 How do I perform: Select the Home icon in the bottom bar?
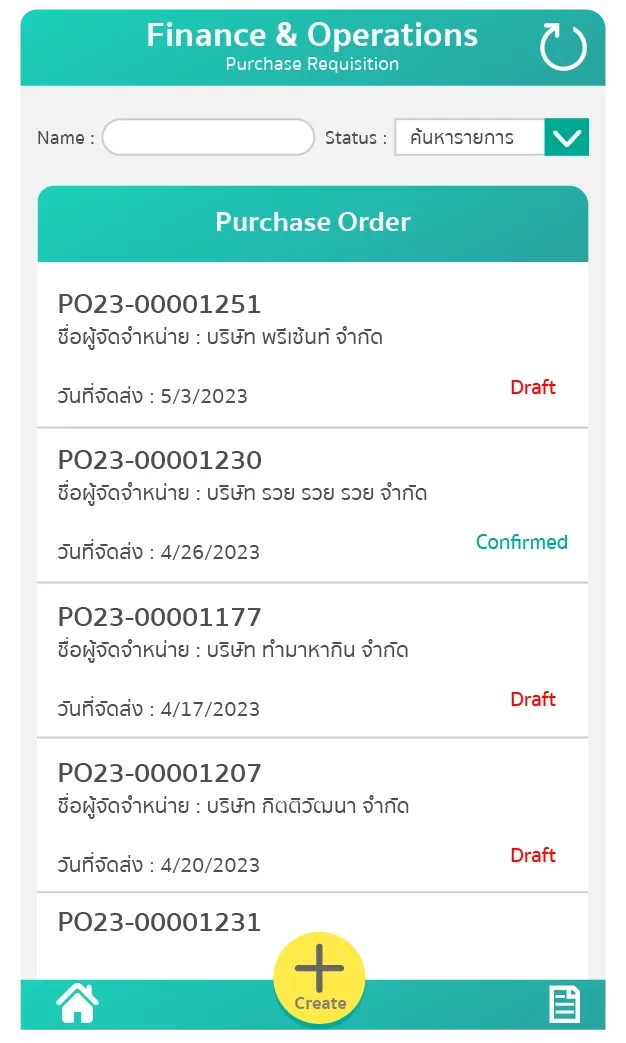76,1003
